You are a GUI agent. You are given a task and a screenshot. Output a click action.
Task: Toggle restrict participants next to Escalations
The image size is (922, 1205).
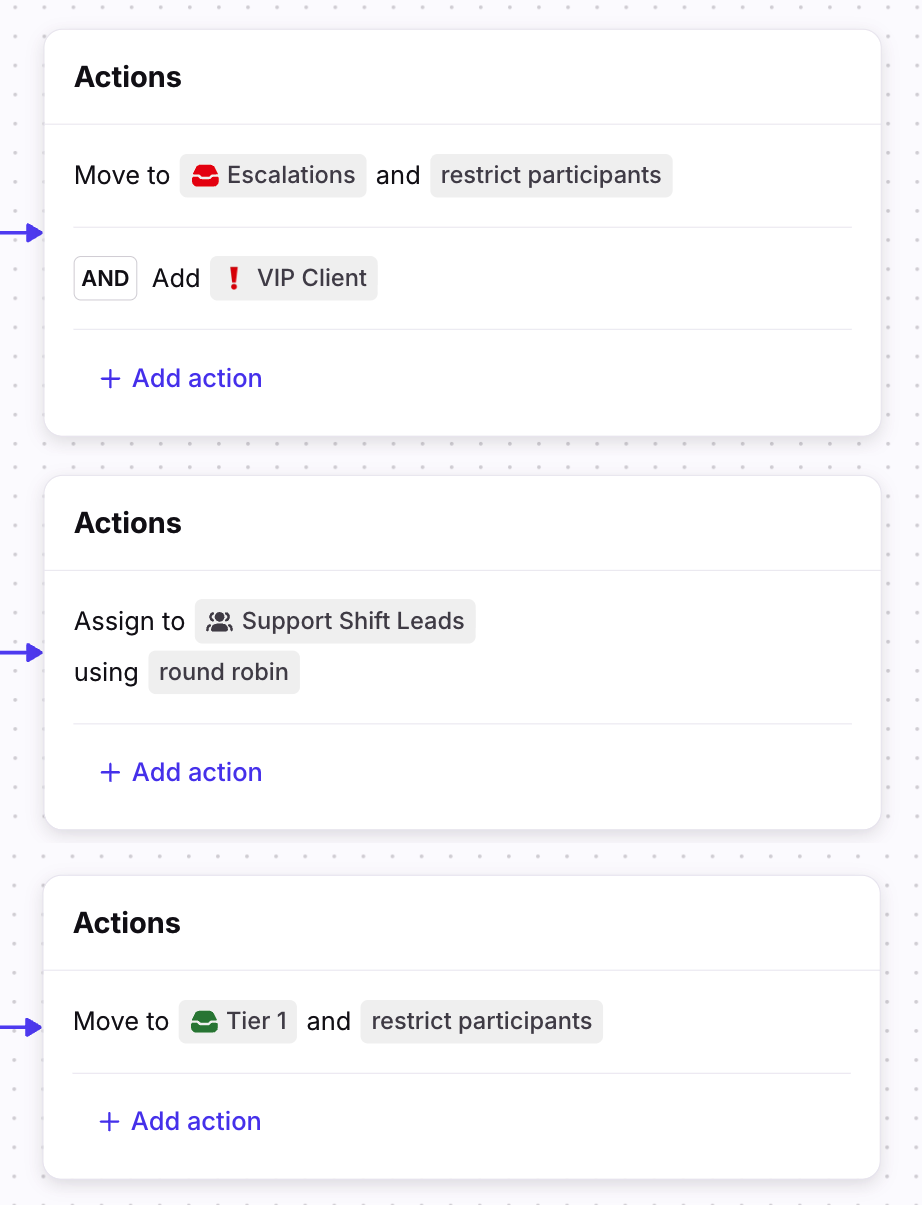click(x=551, y=176)
